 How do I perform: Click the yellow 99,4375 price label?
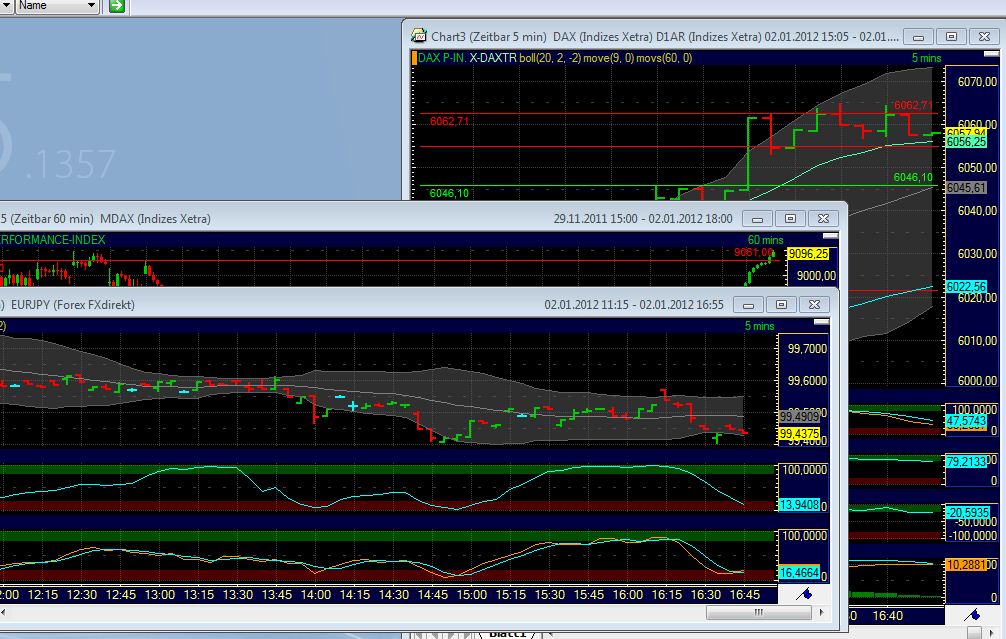(801, 434)
